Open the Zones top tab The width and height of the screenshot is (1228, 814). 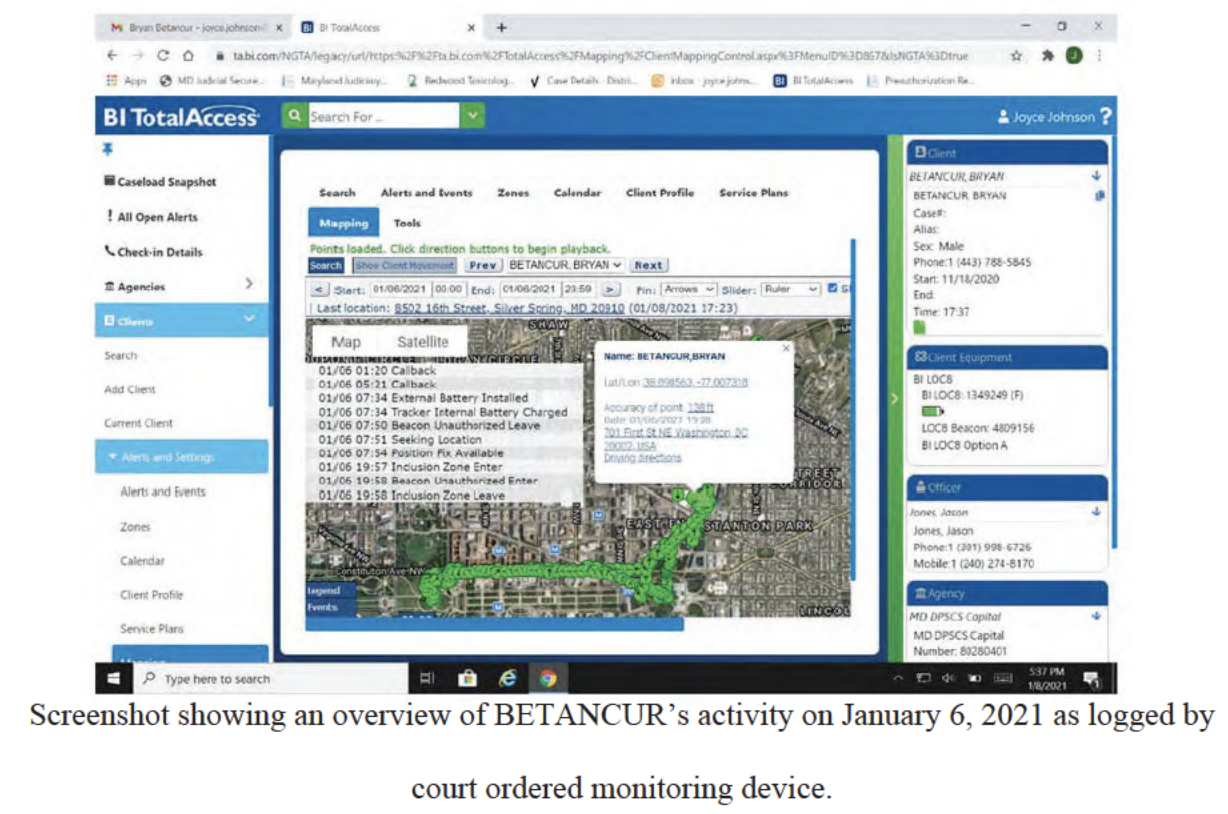point(513,193)
